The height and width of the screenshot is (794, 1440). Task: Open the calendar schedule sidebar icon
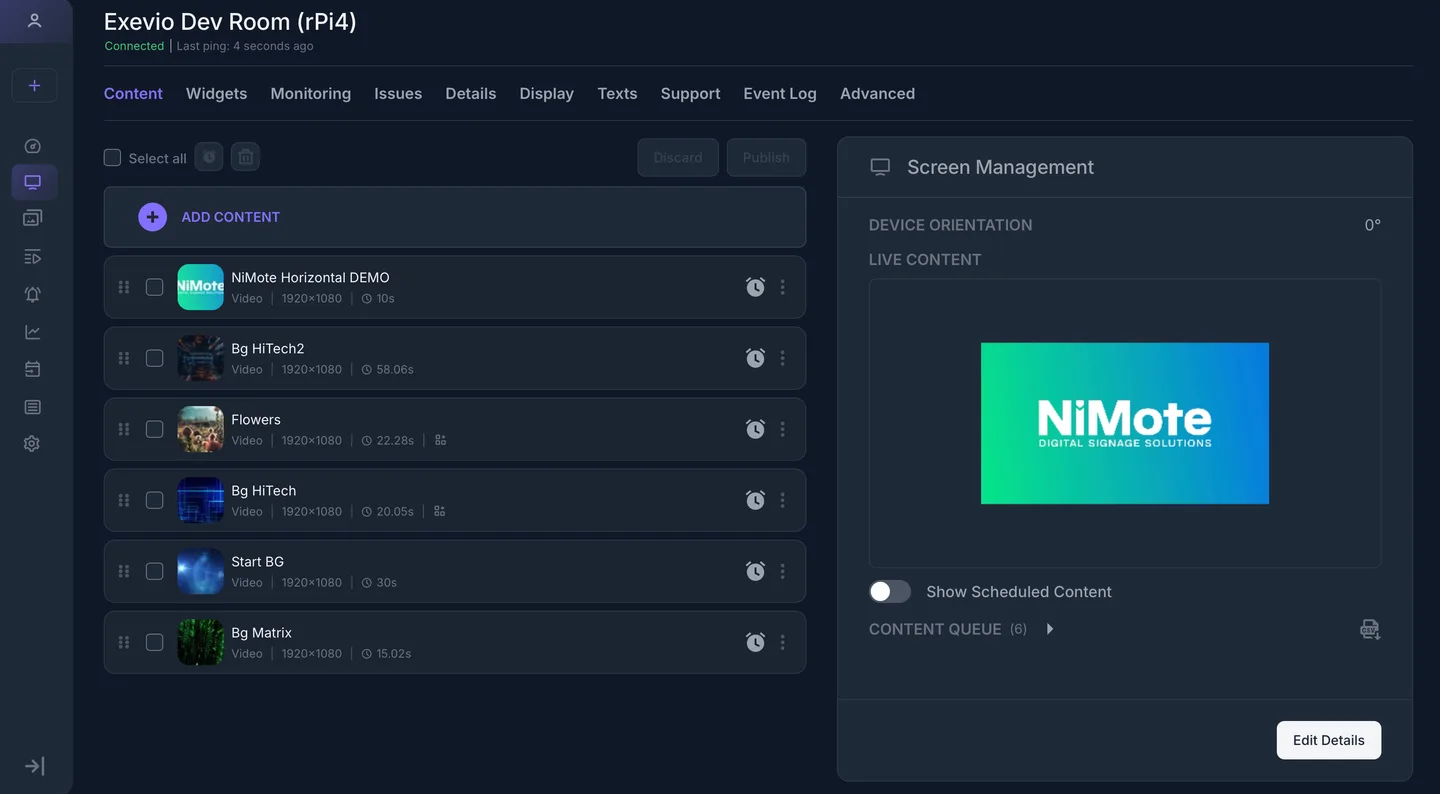pos(33,369)
